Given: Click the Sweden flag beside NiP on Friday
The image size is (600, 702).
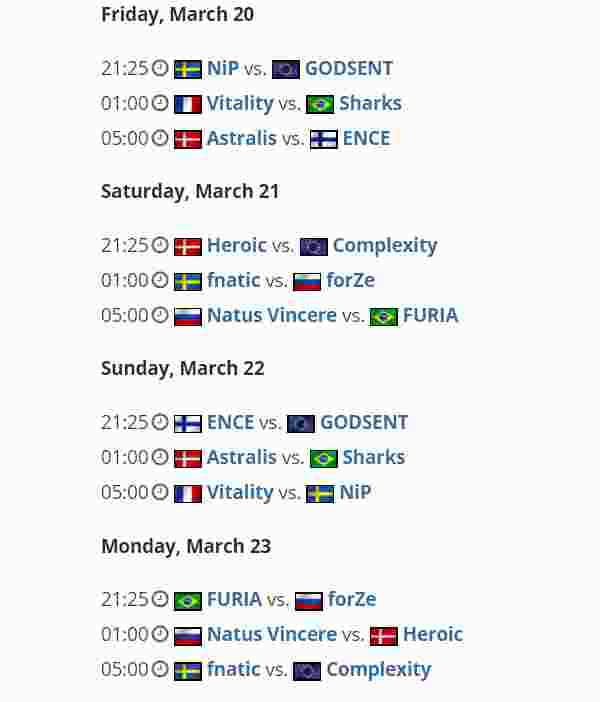Looking at the screenshot, I should 188,69.
